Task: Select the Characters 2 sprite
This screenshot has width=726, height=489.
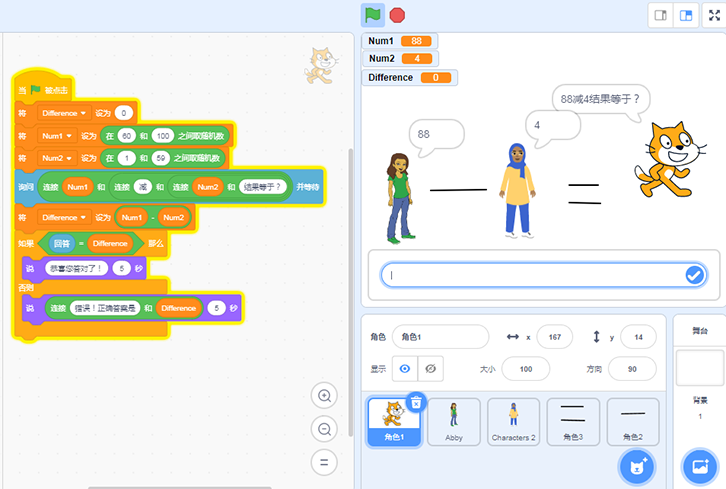Action: tap(513, 421)
